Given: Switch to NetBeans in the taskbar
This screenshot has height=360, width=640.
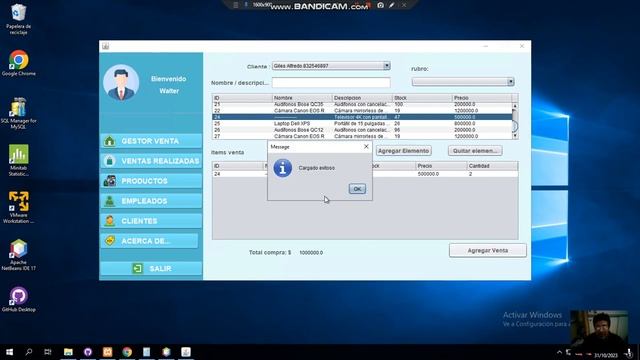Looking at the screenshot, I should (166, 352).
